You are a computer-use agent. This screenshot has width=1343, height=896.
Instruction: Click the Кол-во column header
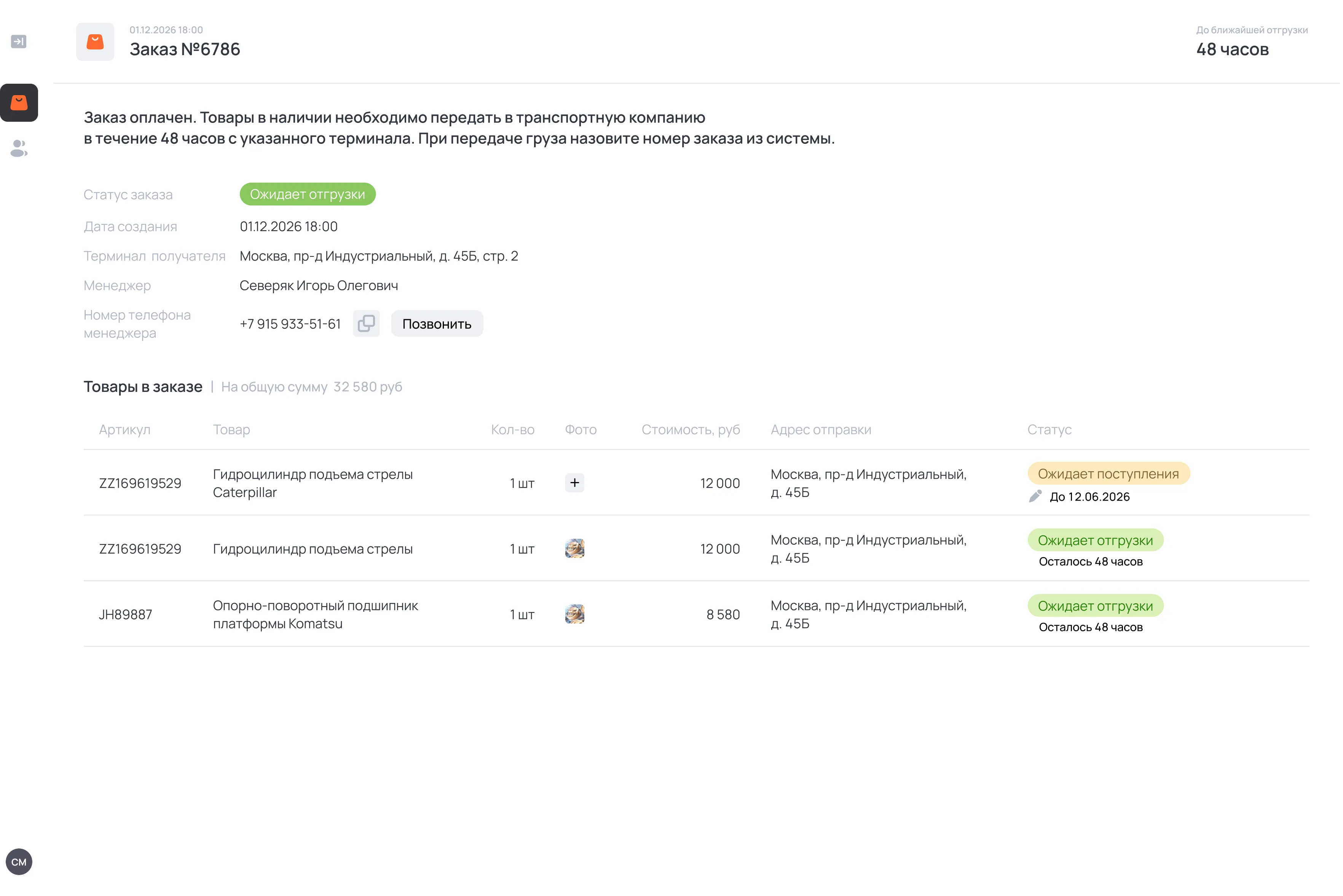click(x=514, y=430)
